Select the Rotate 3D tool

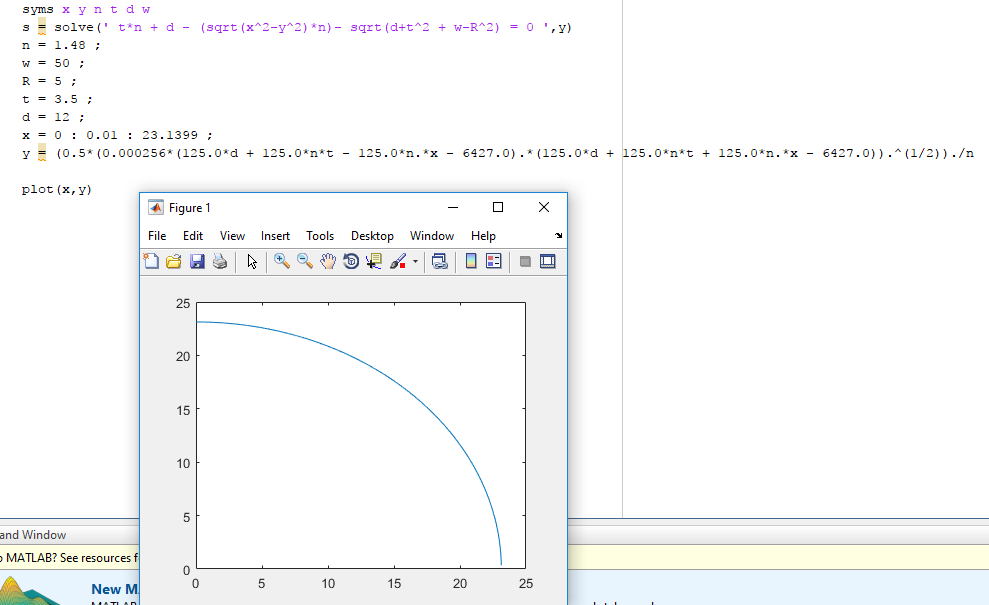[x=350, y=262]
